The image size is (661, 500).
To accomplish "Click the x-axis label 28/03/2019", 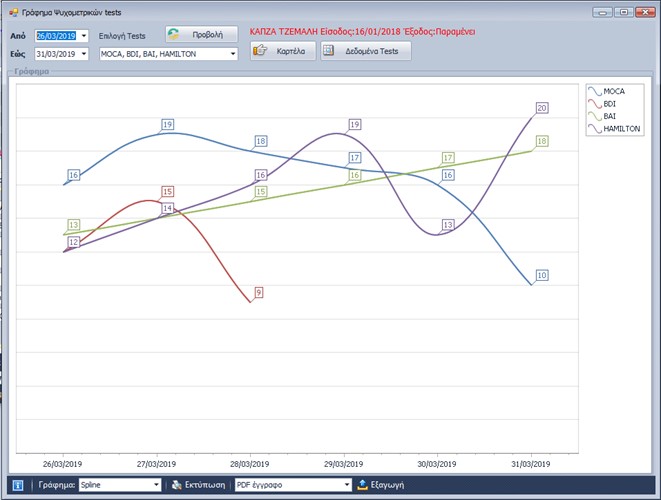I will click(x=250, y=465).
